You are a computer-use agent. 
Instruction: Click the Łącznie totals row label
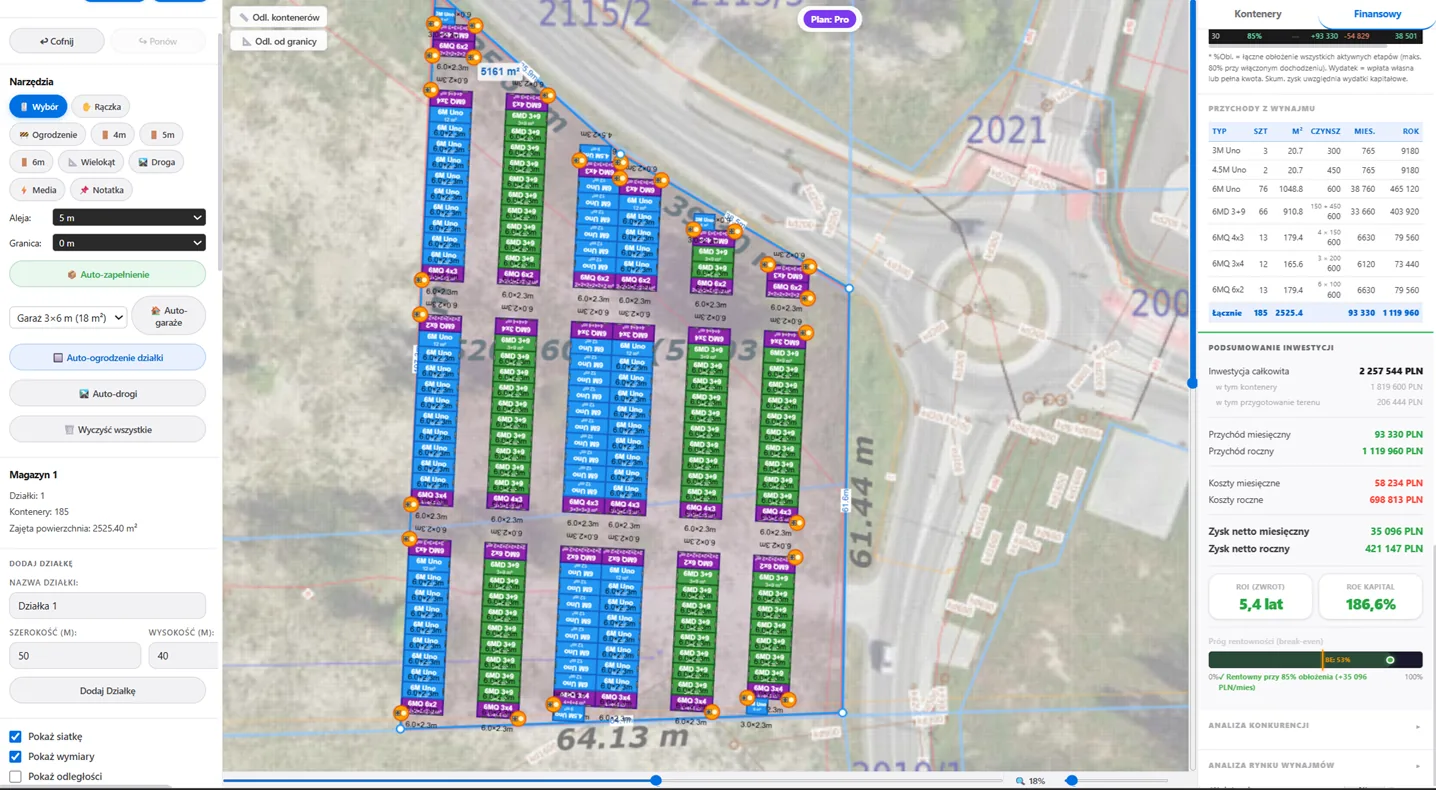1227,313
